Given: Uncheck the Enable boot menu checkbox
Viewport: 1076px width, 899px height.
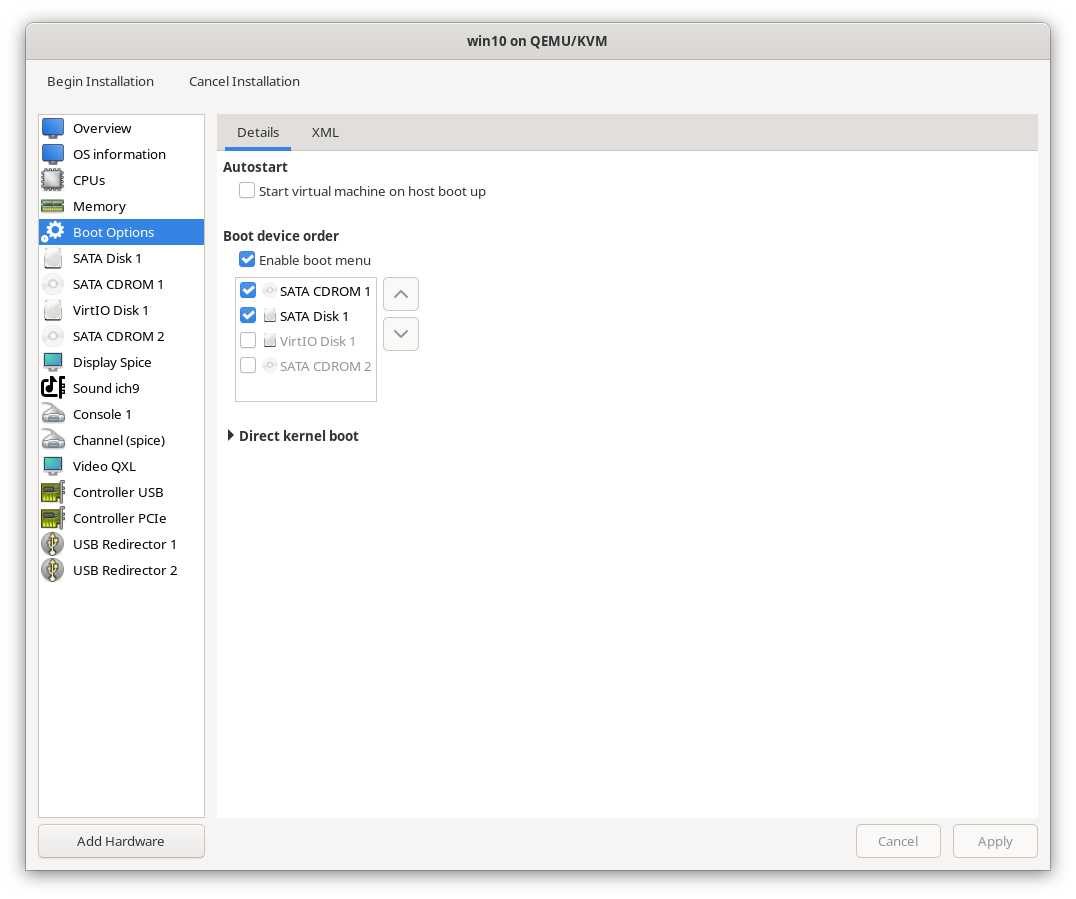Looking at the screenshot, I should click(x=247, y=259).
